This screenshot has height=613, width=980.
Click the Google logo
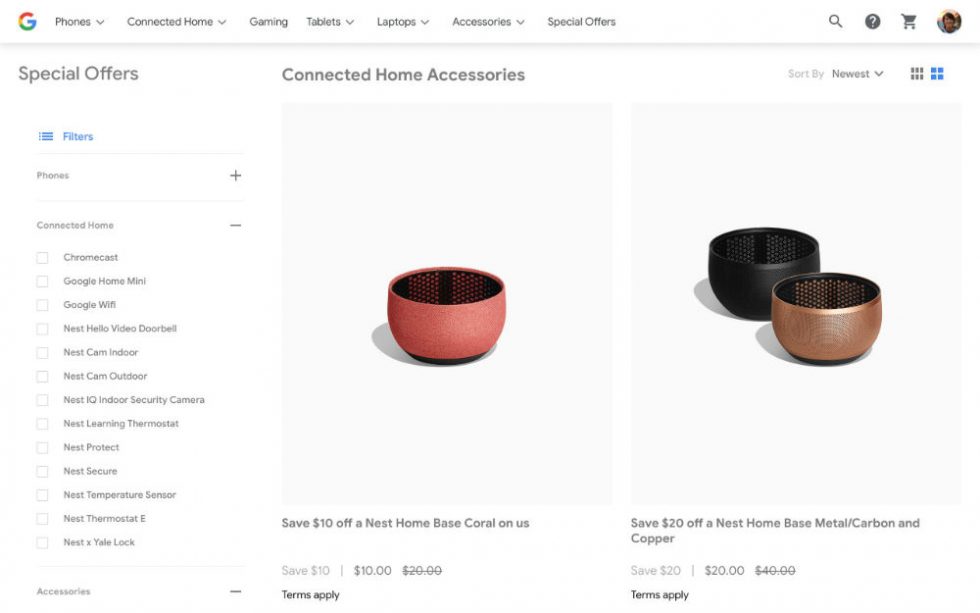pos(27,21)
